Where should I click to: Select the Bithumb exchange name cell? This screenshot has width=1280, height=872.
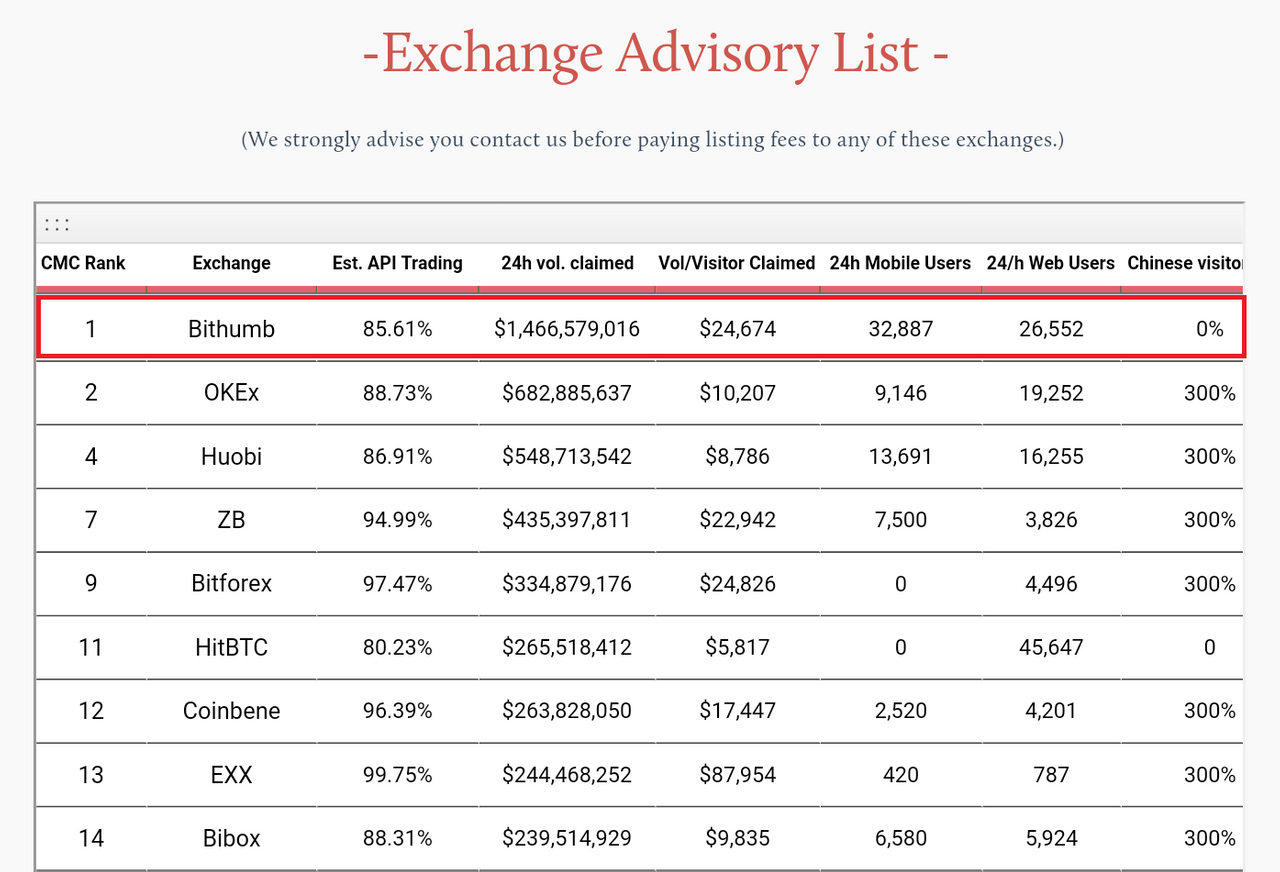(x=231, y=328)
